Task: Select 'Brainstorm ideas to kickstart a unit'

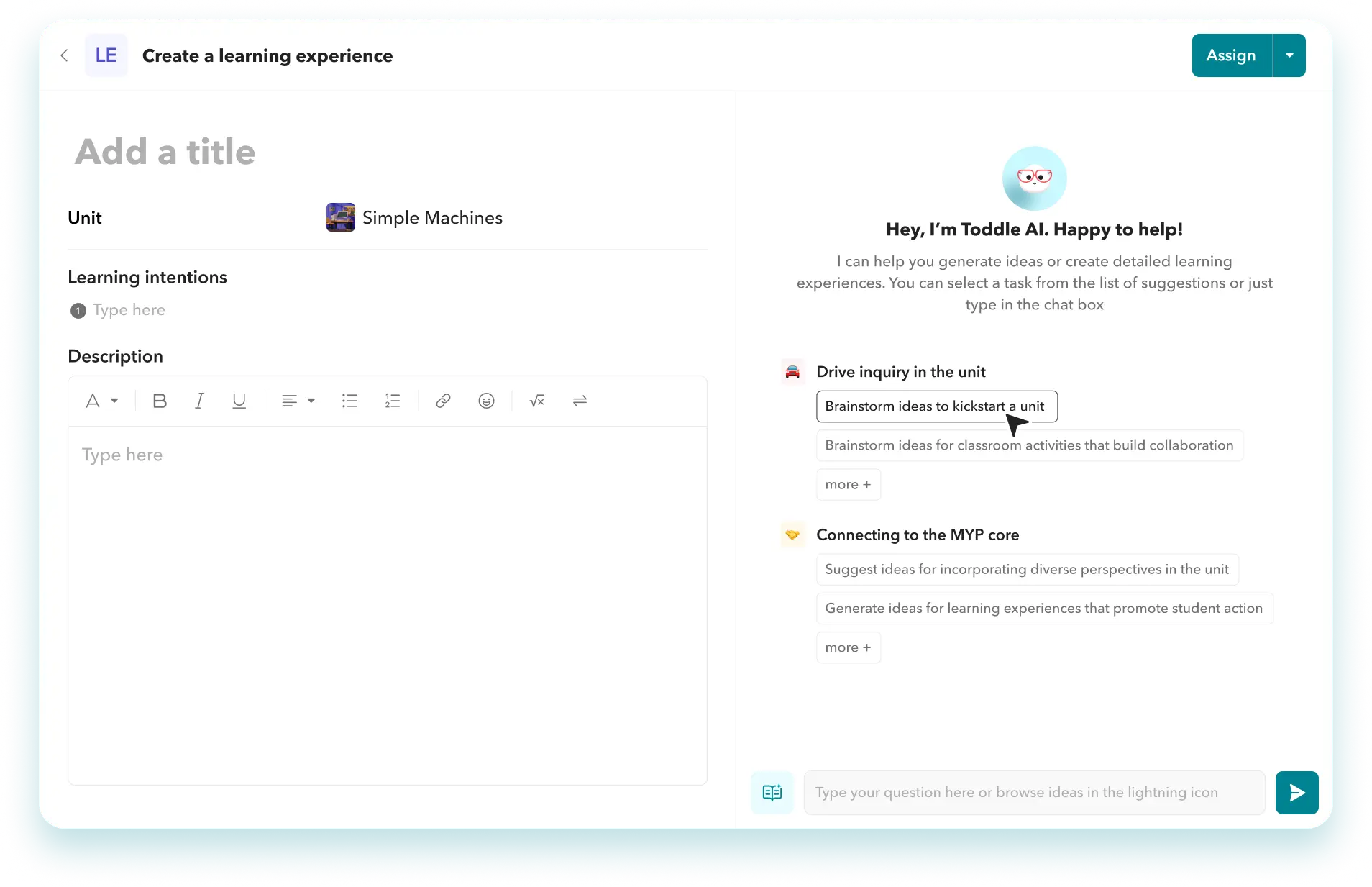Action: (935, 406)
